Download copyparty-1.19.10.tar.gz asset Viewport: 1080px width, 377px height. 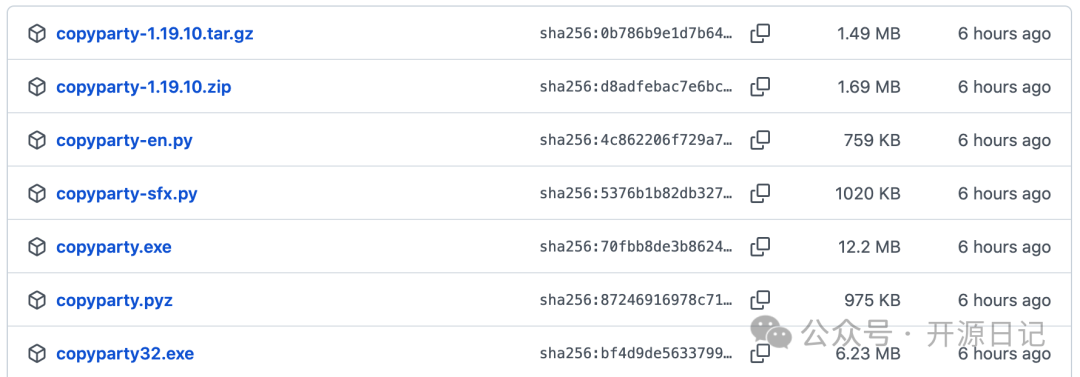point(155,33)
